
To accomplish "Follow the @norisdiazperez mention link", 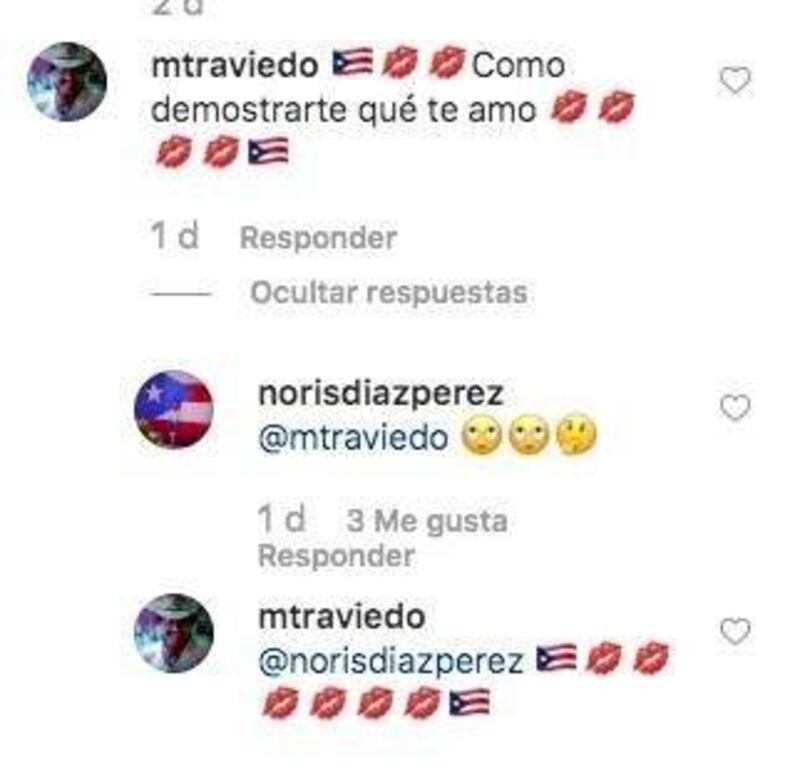I will point(391,662).
